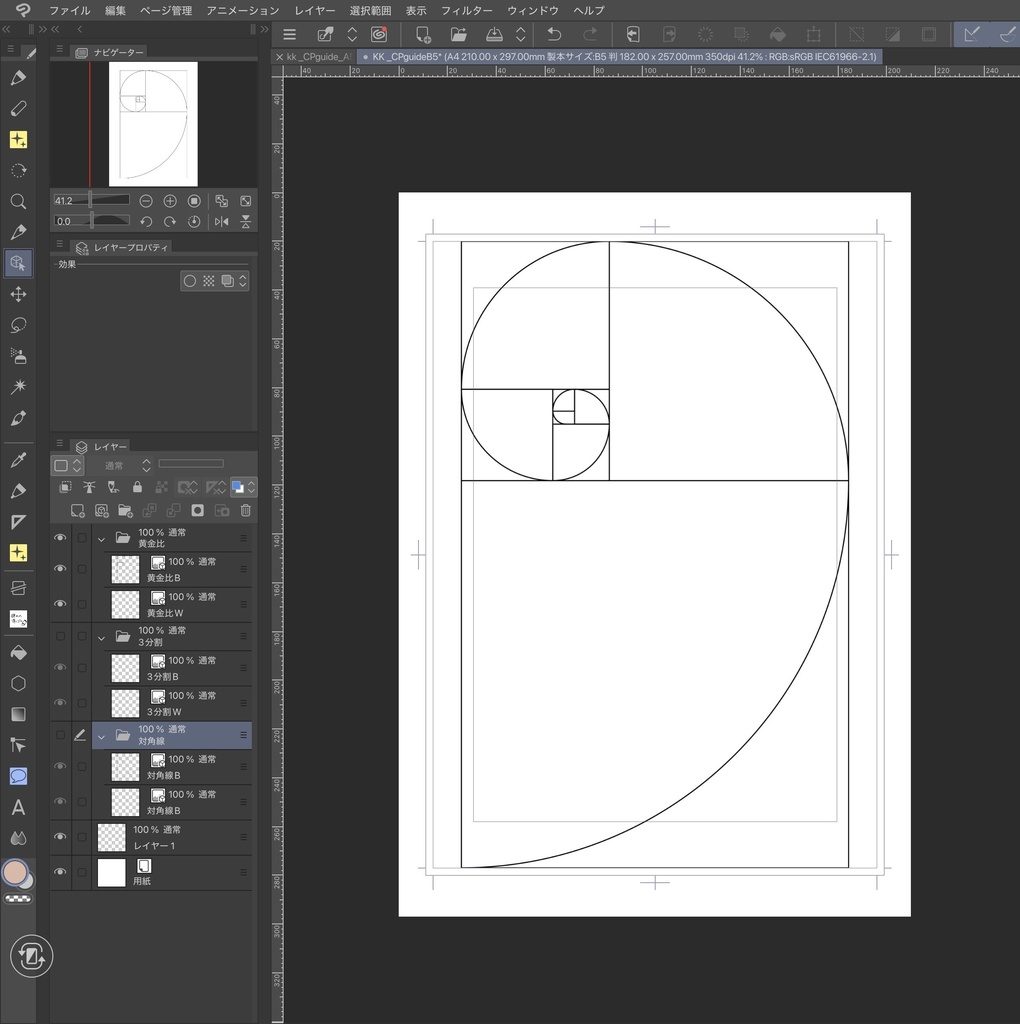1020x1024 pixels.
Task: Open the ページ管理 menu
Action: point(166,10)
